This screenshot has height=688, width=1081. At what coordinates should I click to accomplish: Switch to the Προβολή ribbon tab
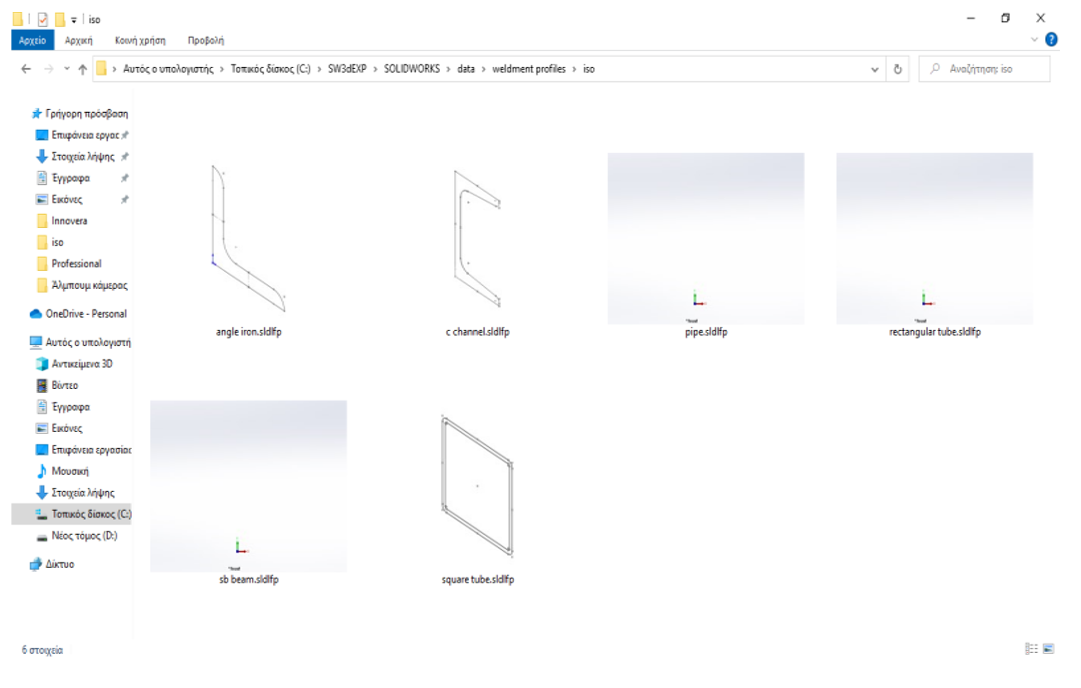point(205,41)
